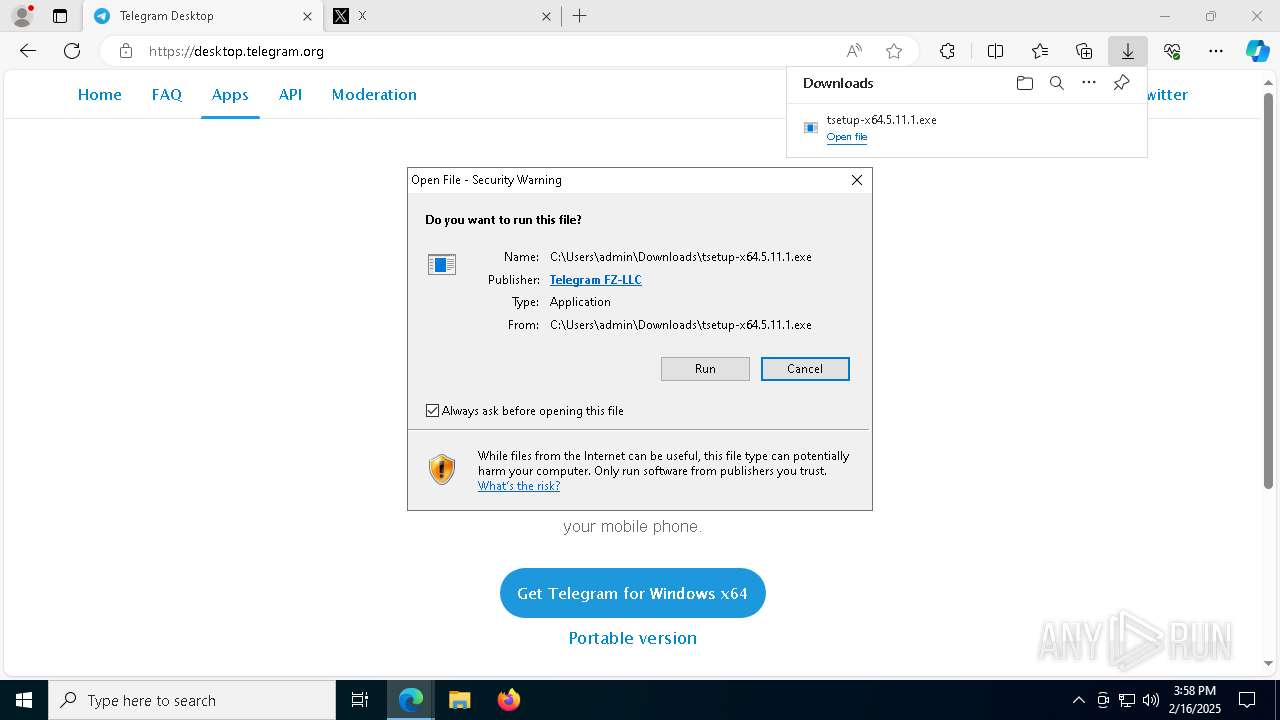
Task: Open the Collections icon
Action: [1084, 51]
